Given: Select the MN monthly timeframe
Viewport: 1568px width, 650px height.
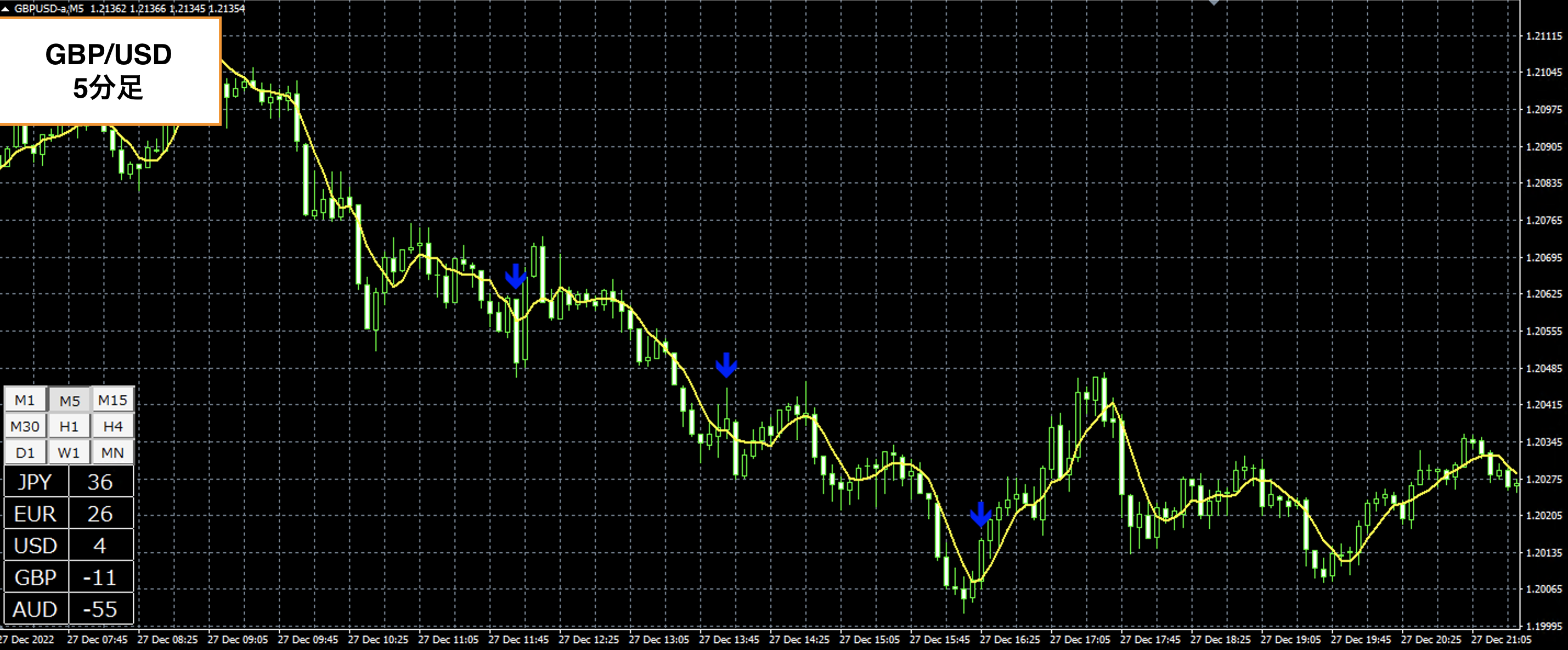Looking at the screenshot, I should [x=112, y=452].
